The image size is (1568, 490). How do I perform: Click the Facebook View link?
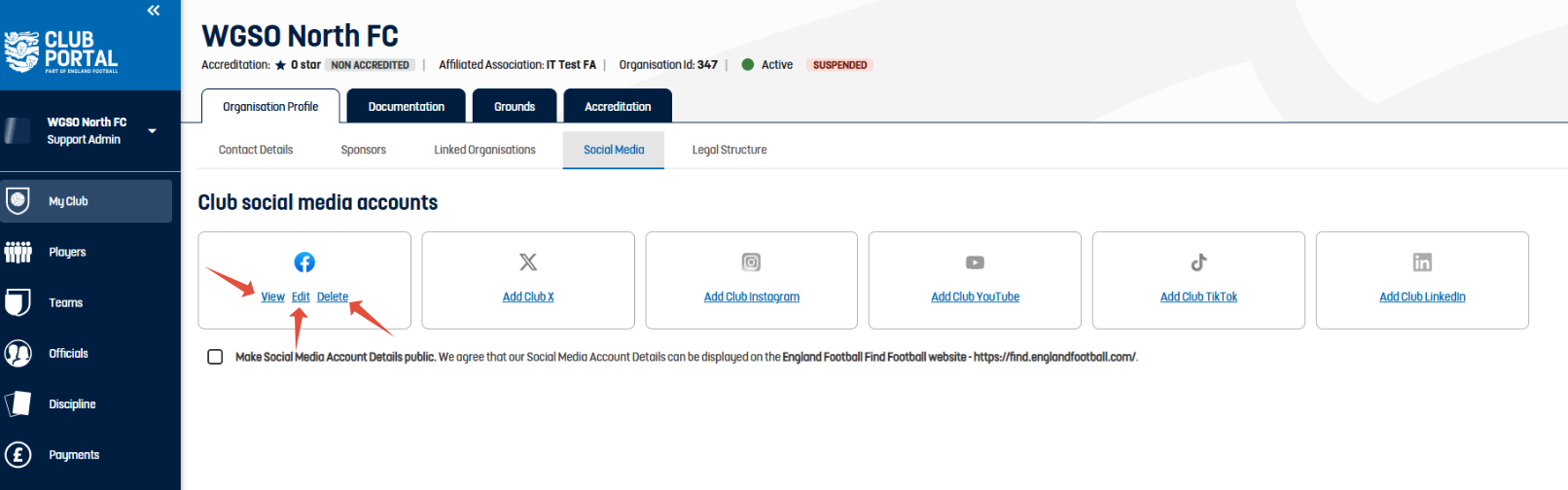(272, 297)
